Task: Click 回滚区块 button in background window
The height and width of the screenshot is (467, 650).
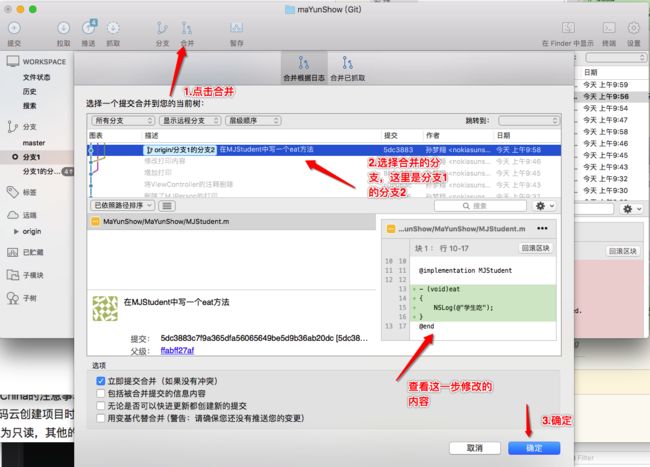Action: coord(623,251)
